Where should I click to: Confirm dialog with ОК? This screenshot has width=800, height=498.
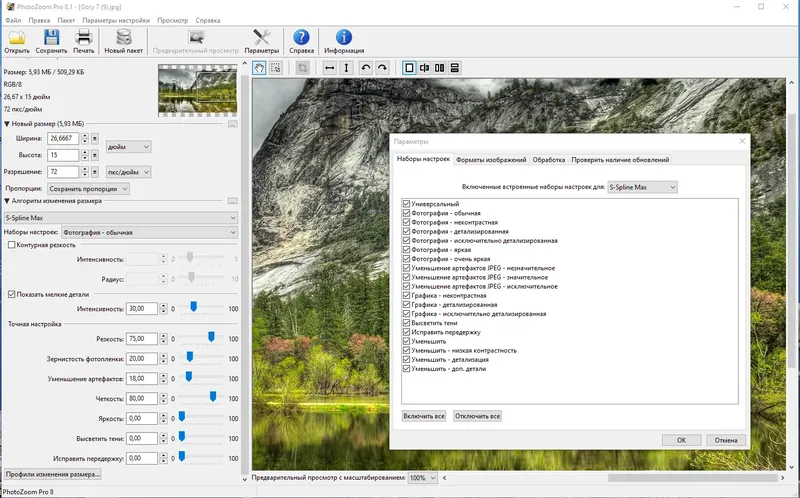pos(682,440)
